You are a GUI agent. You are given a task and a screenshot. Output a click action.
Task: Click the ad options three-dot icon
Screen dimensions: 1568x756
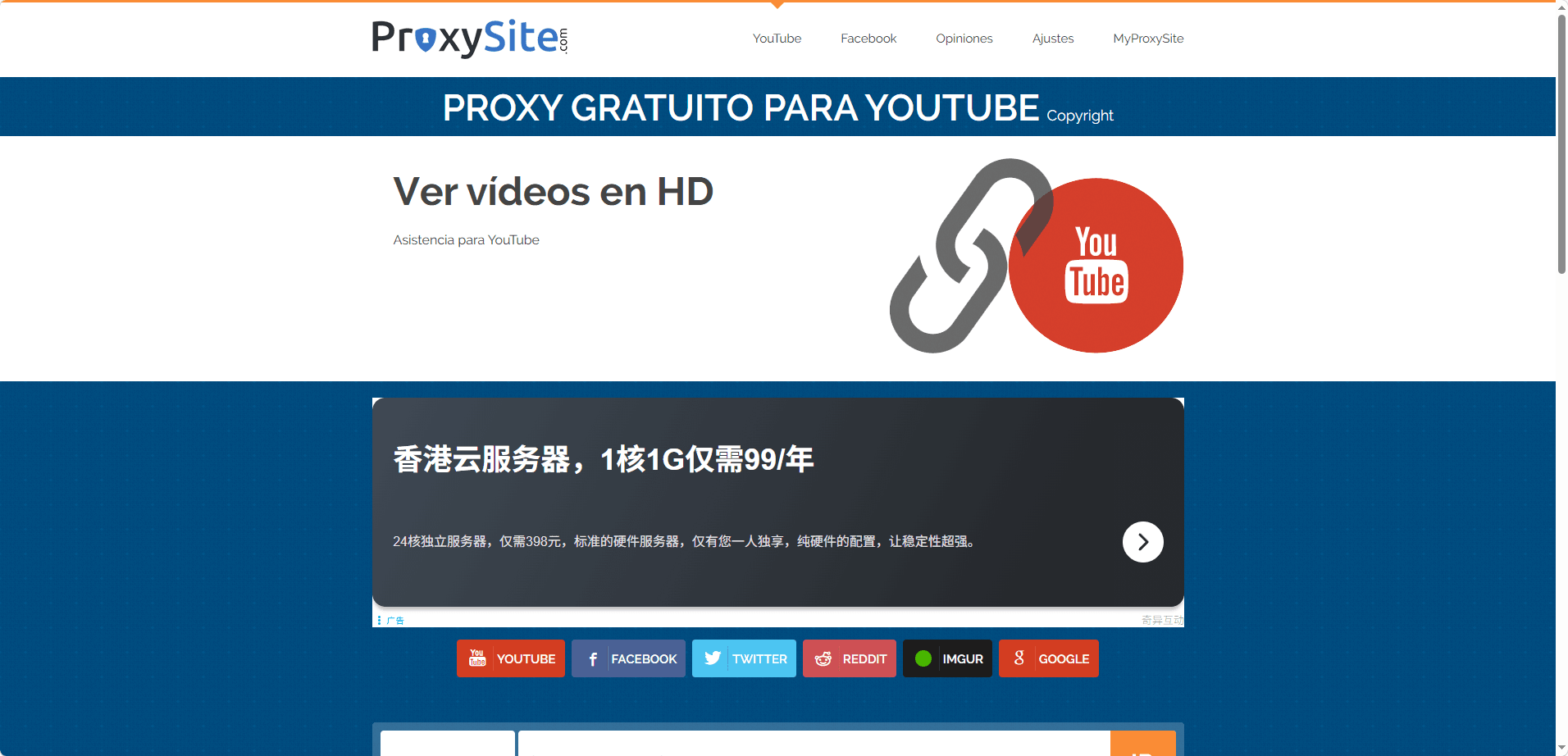[379, 621]
